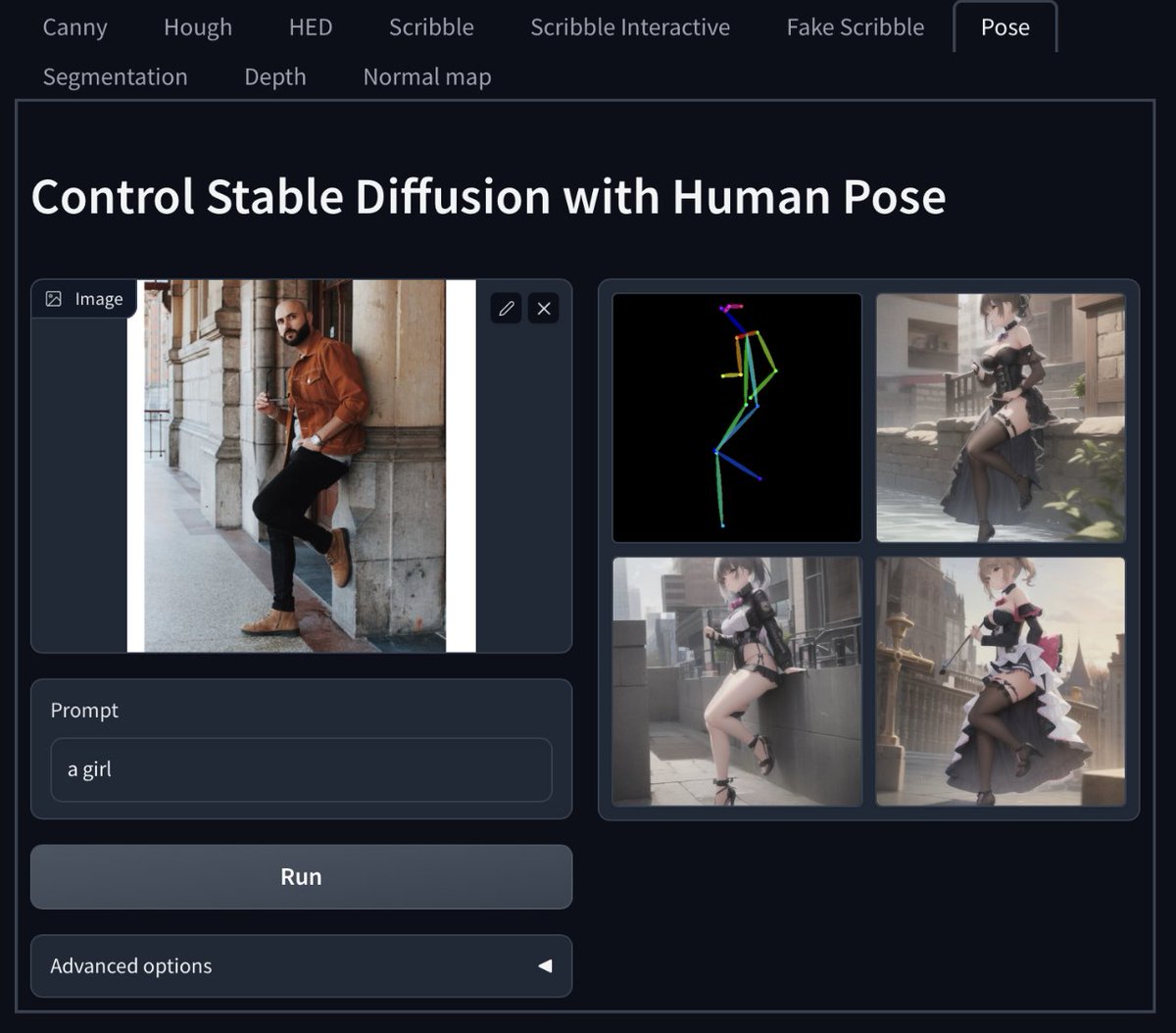Image resolution: width=1176 pixels, height=1033 pixels.
Task: Open the Hough tab
Action: pyautogui.click(x=197, y=27)
